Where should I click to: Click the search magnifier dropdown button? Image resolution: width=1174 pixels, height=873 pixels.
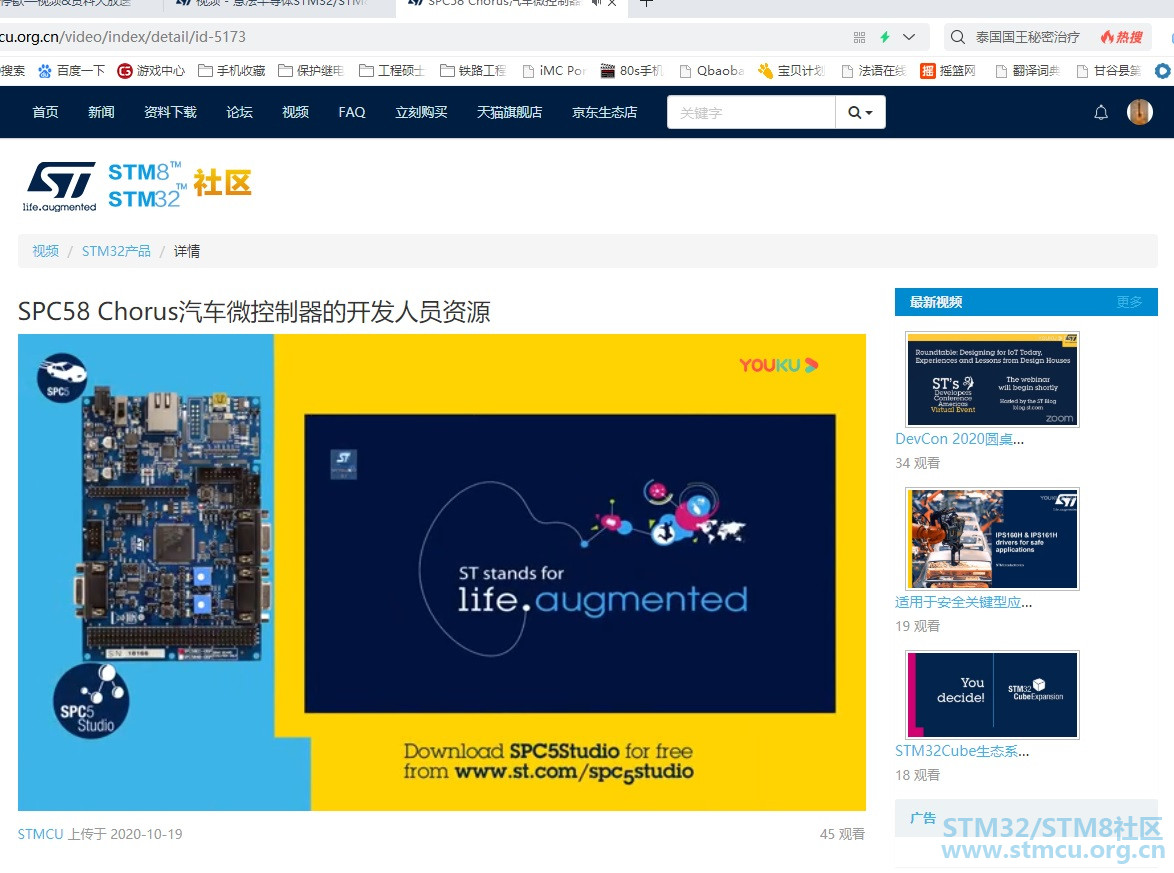[860, 112]
